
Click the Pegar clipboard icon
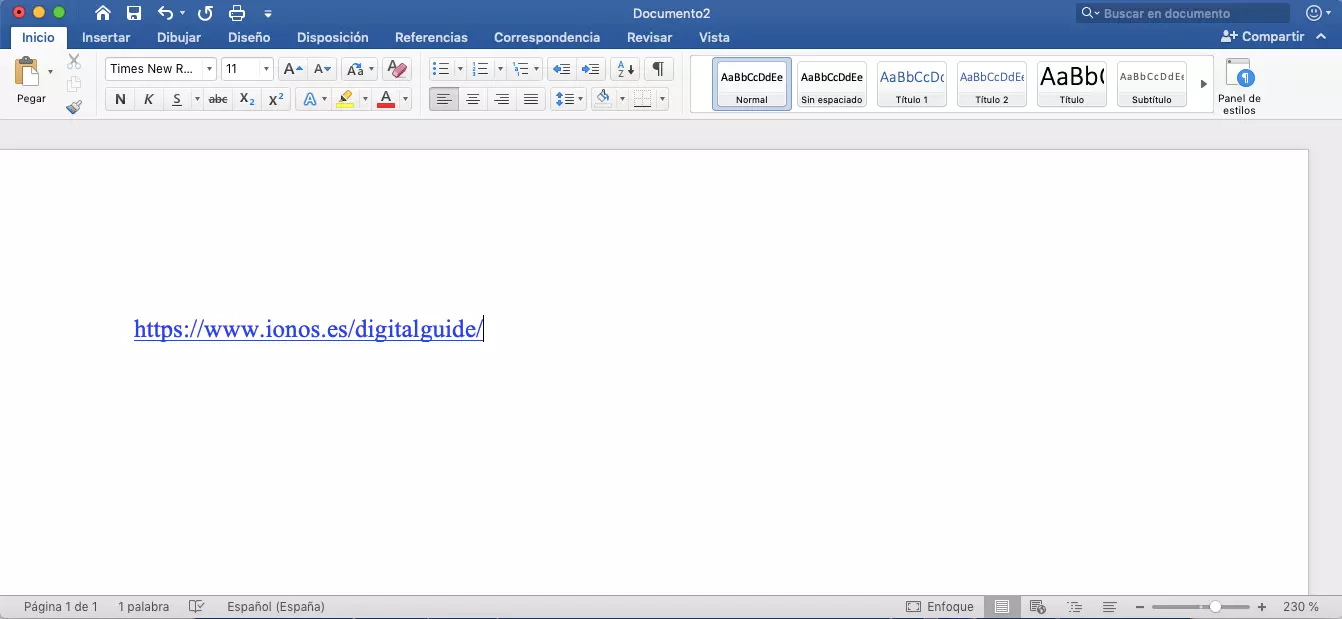click(27, 72)
